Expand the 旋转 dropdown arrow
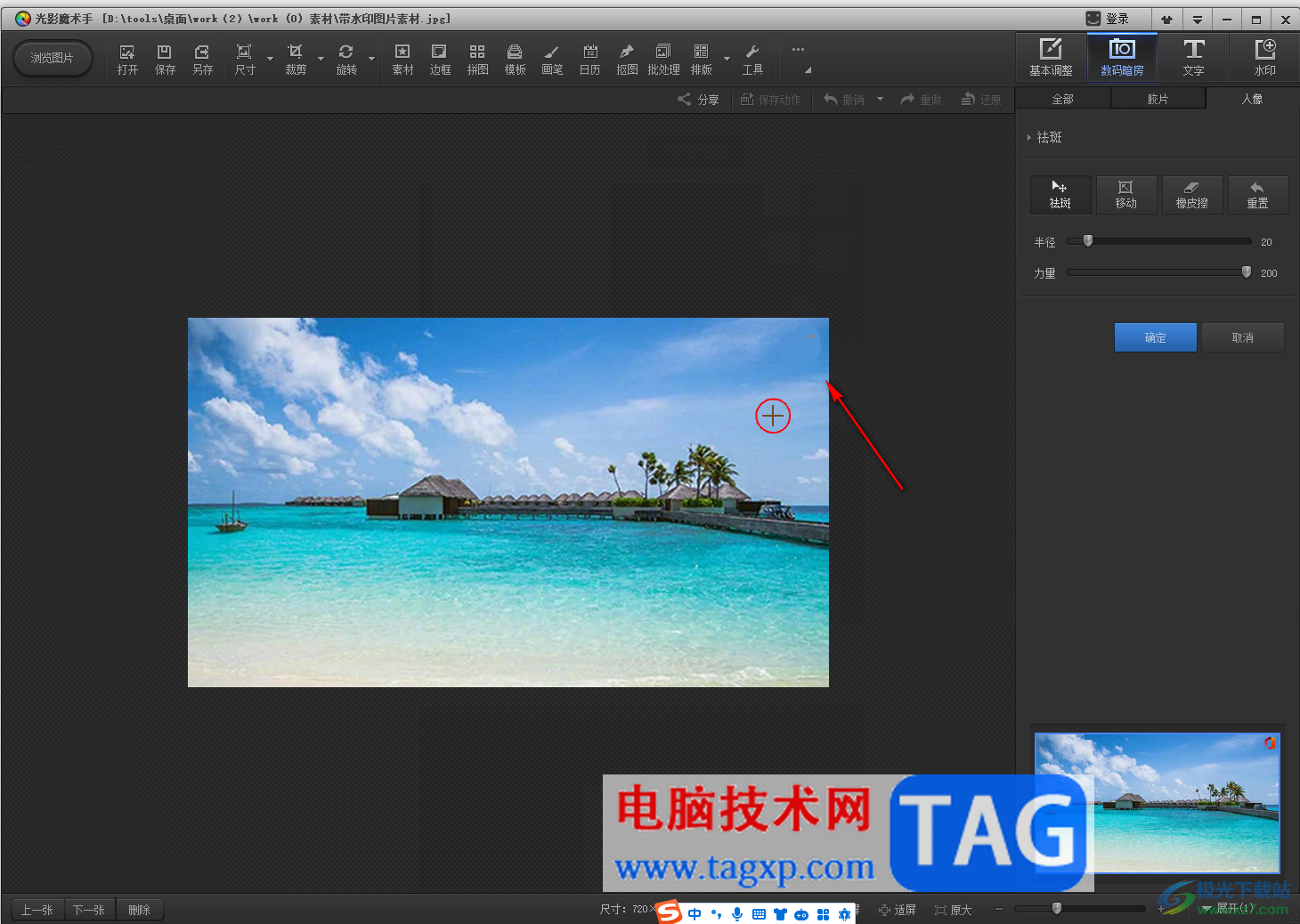The width and height of the screenshot is (1300, 924). [x=371, y=60]
